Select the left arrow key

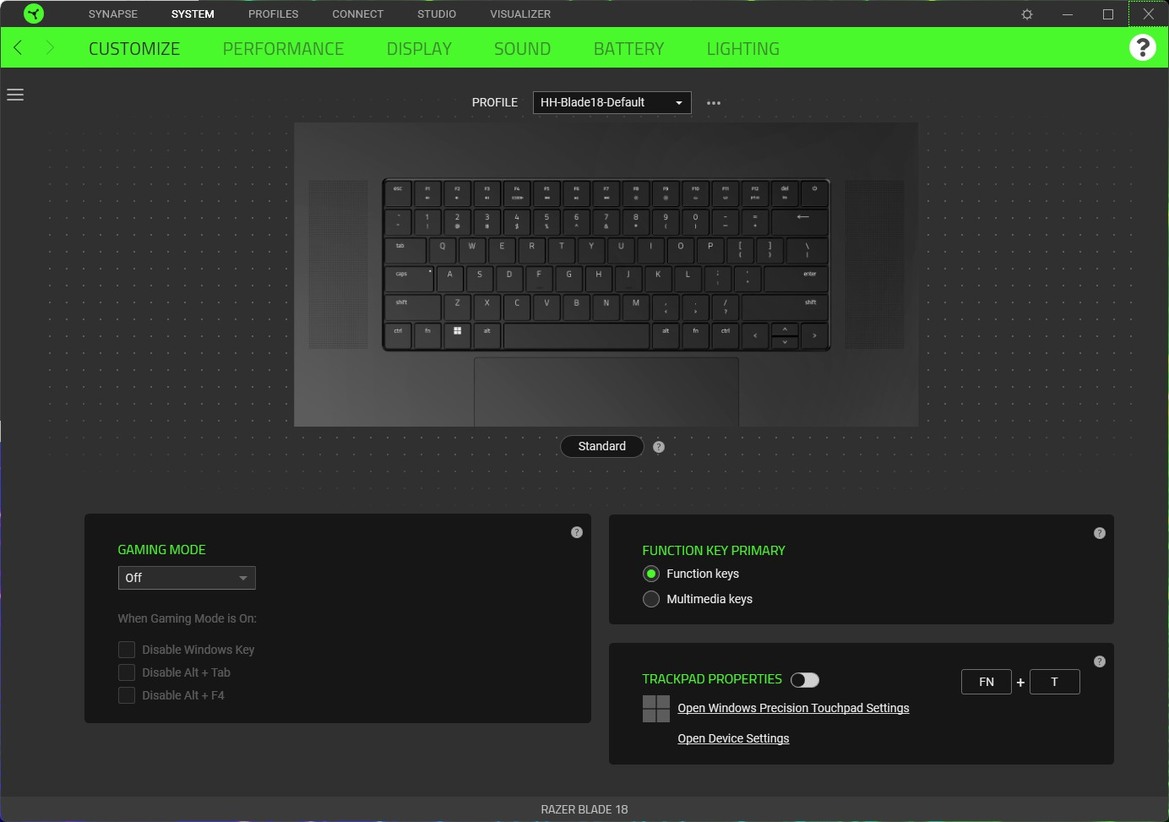(754, 335)
